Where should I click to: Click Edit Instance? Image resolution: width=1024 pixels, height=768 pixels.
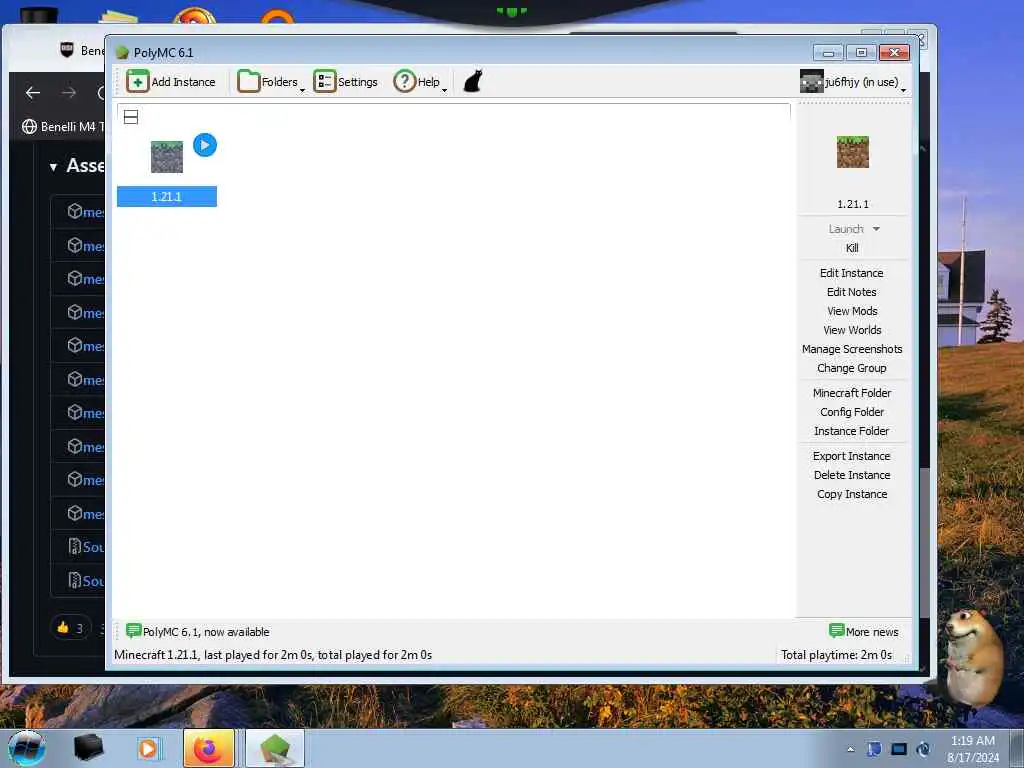coord(852,273)
